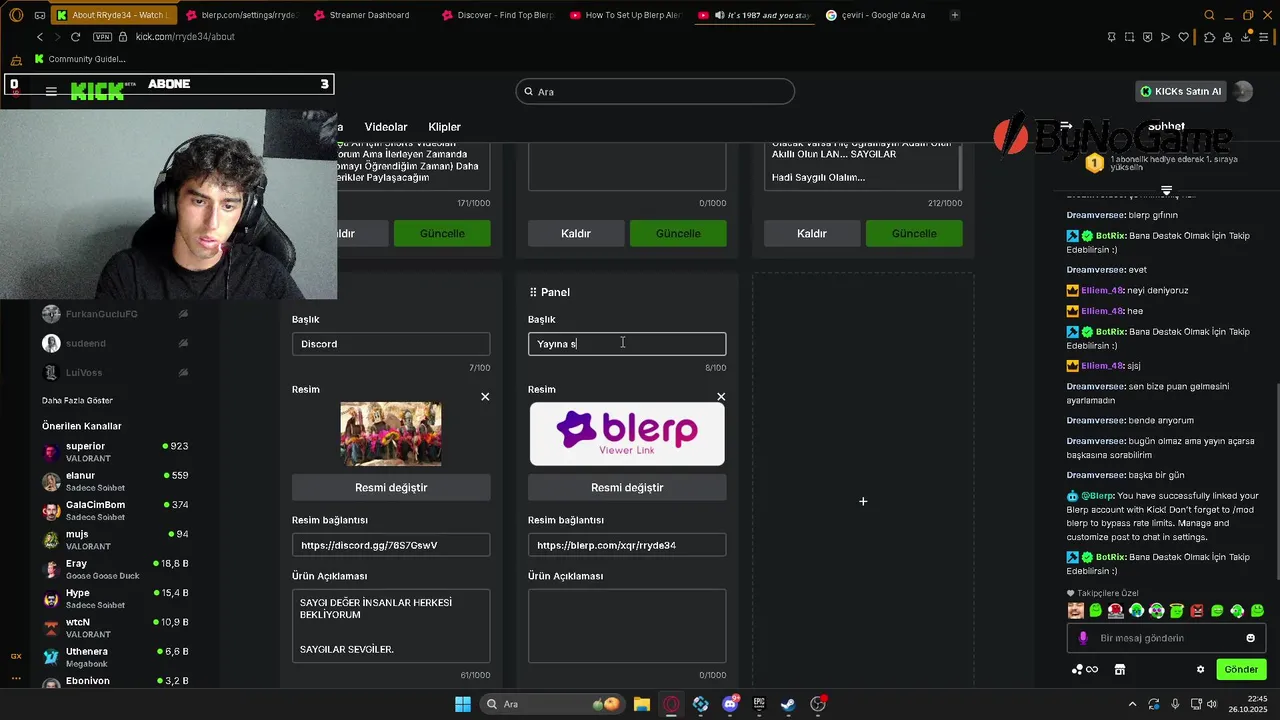Expand chat pinned section chevron
The image size is (1280, 720).
(x=1166, y=190)
